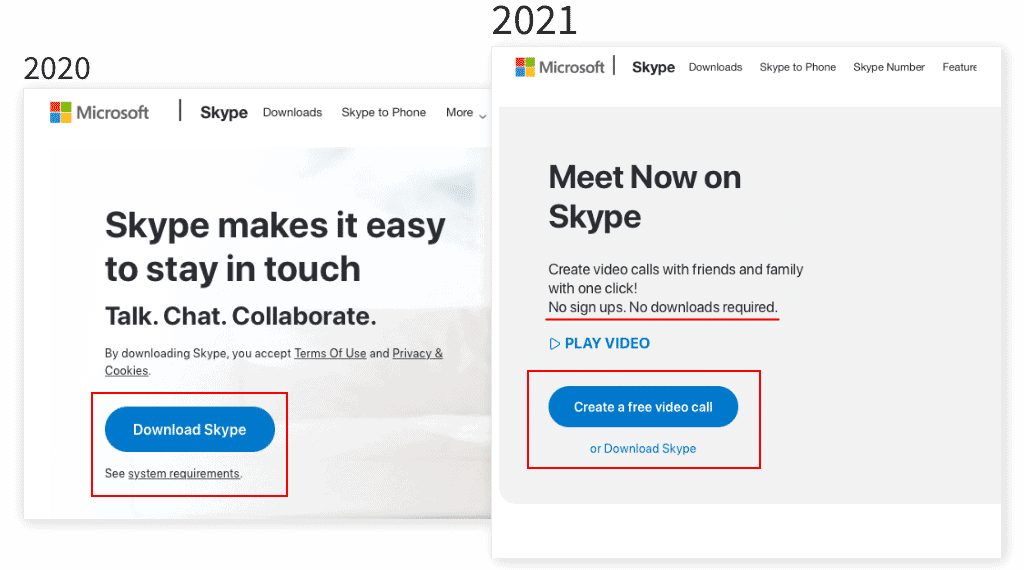Click 'No sign ups. No downloads required.' text

[663, 308]
